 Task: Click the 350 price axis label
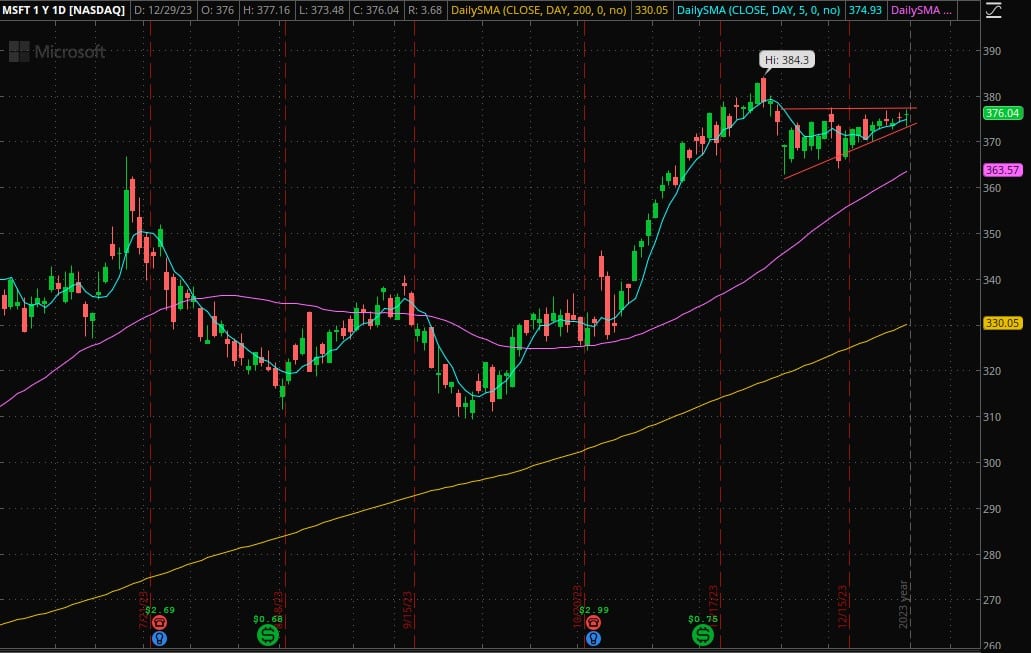click(992, 234)
